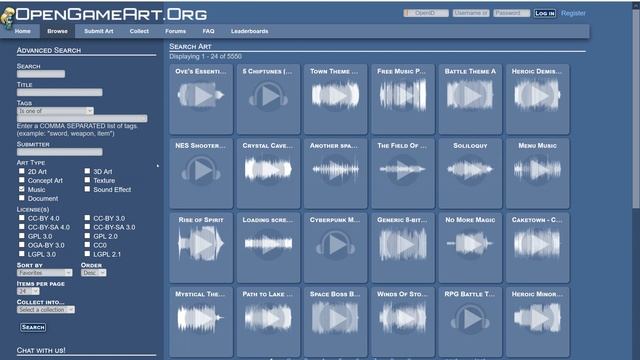Play the Another spa... track preview
640x360 pixels.
(x=336, y=170)
